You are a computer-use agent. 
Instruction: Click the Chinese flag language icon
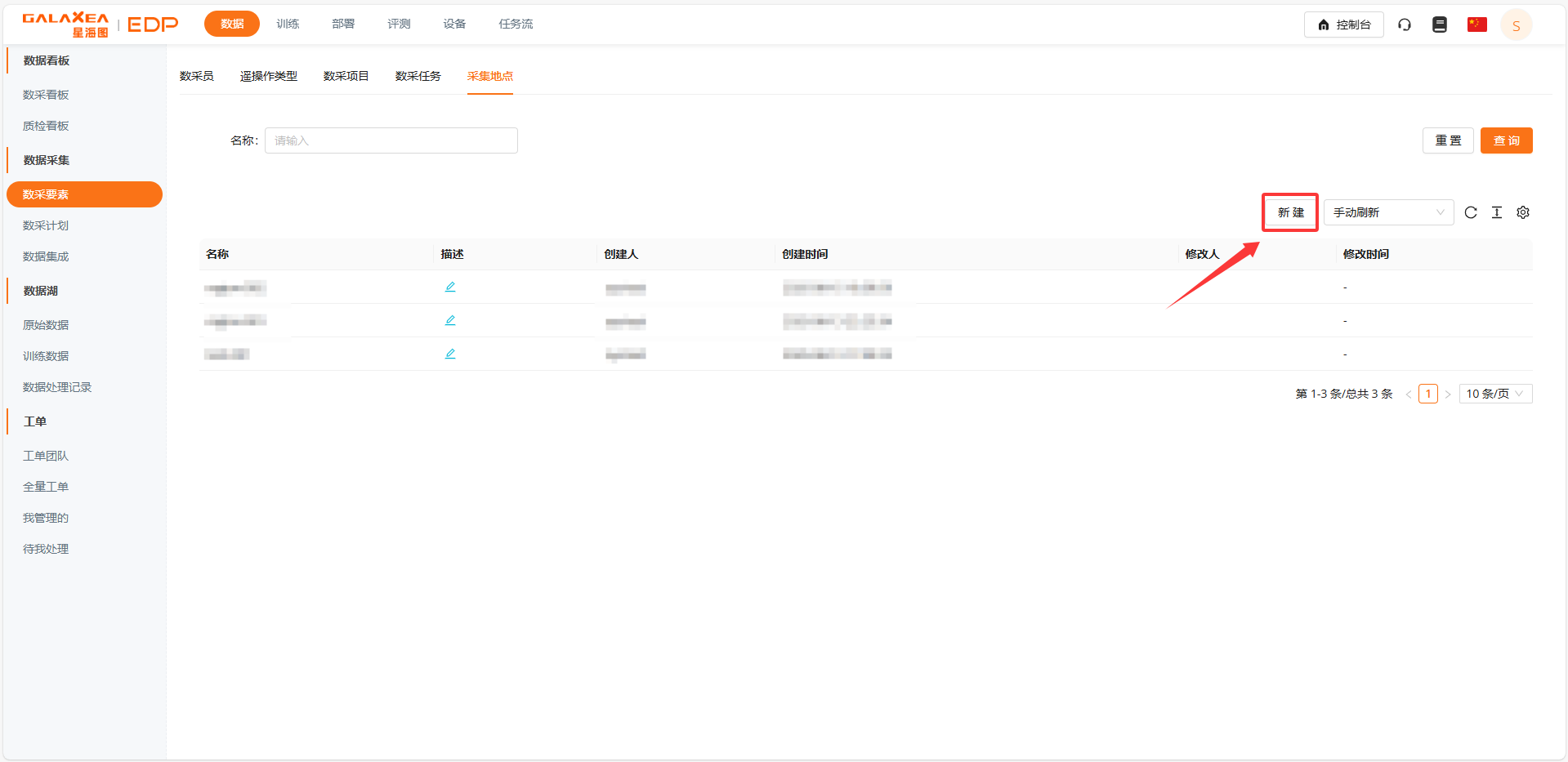click(1476, 25)
